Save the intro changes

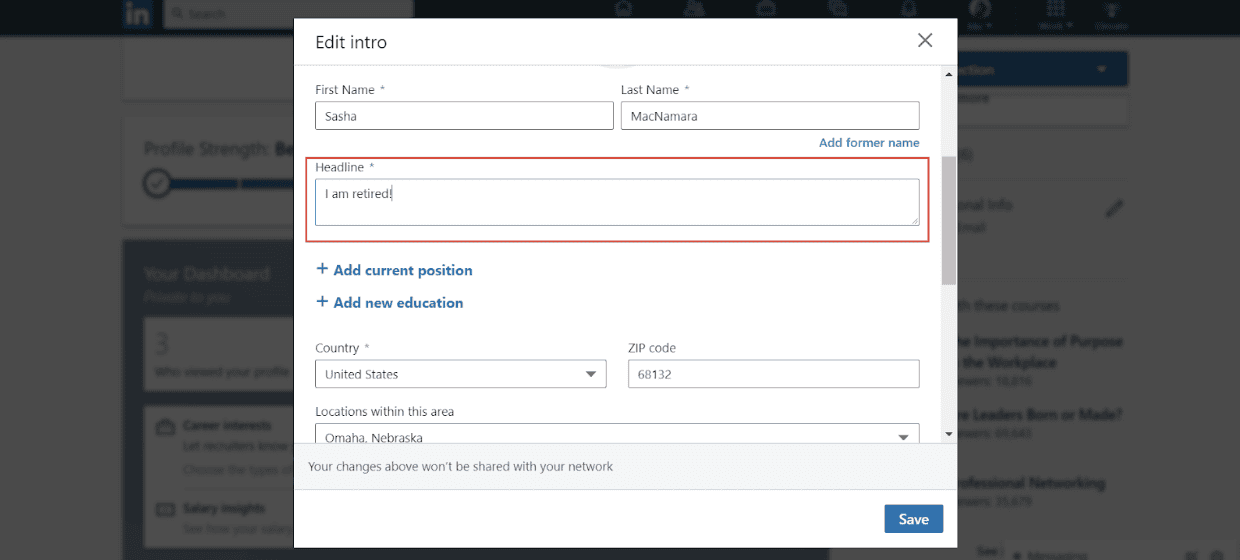tap(913, 519)
